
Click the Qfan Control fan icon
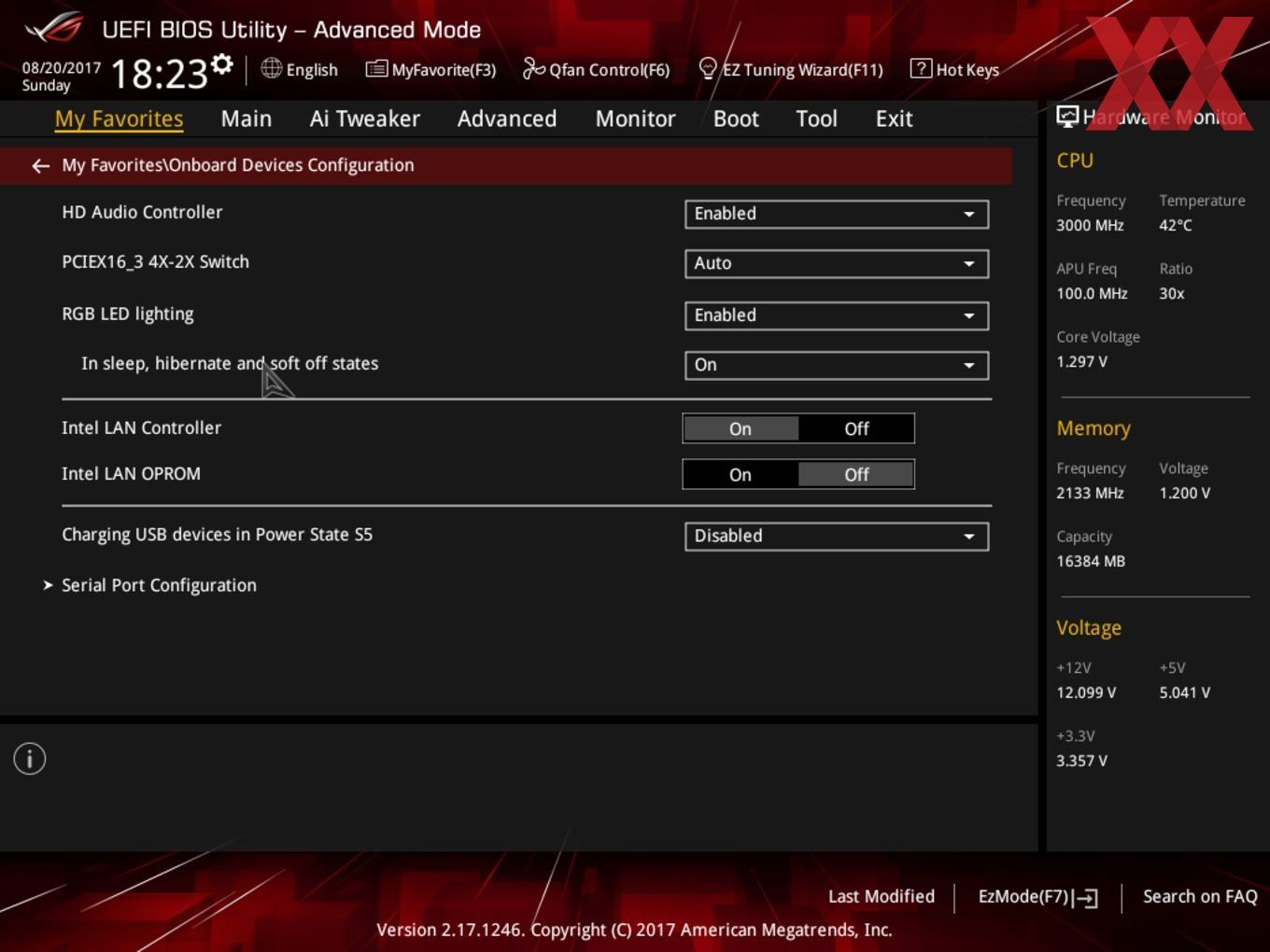tap(533, 69)
